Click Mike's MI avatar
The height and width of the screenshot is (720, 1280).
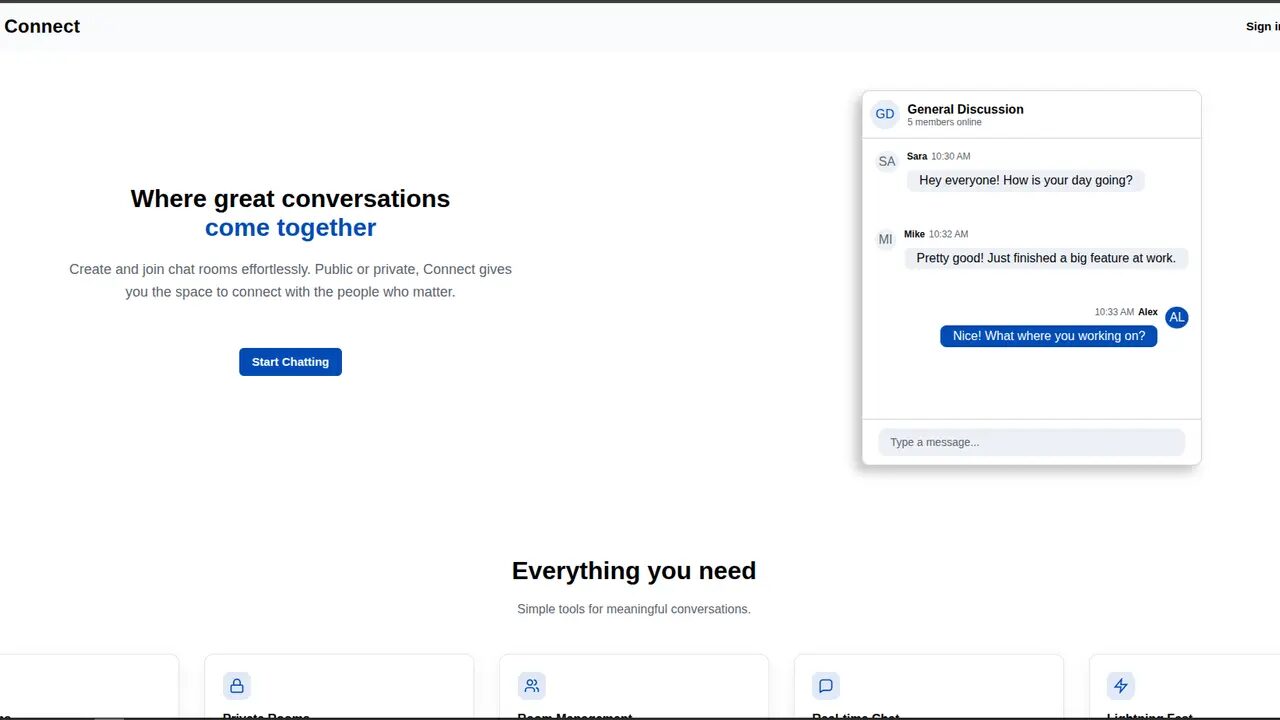(x=885, y=240)
